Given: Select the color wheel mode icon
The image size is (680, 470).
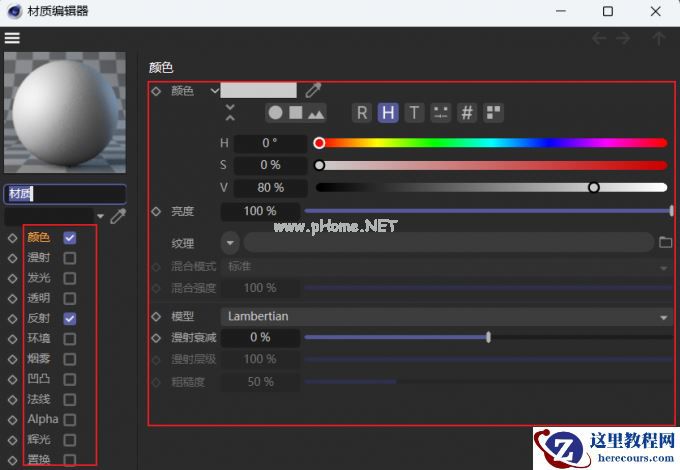Looking at the screenshot, I should pyautogui.click(x=275, y=113).
